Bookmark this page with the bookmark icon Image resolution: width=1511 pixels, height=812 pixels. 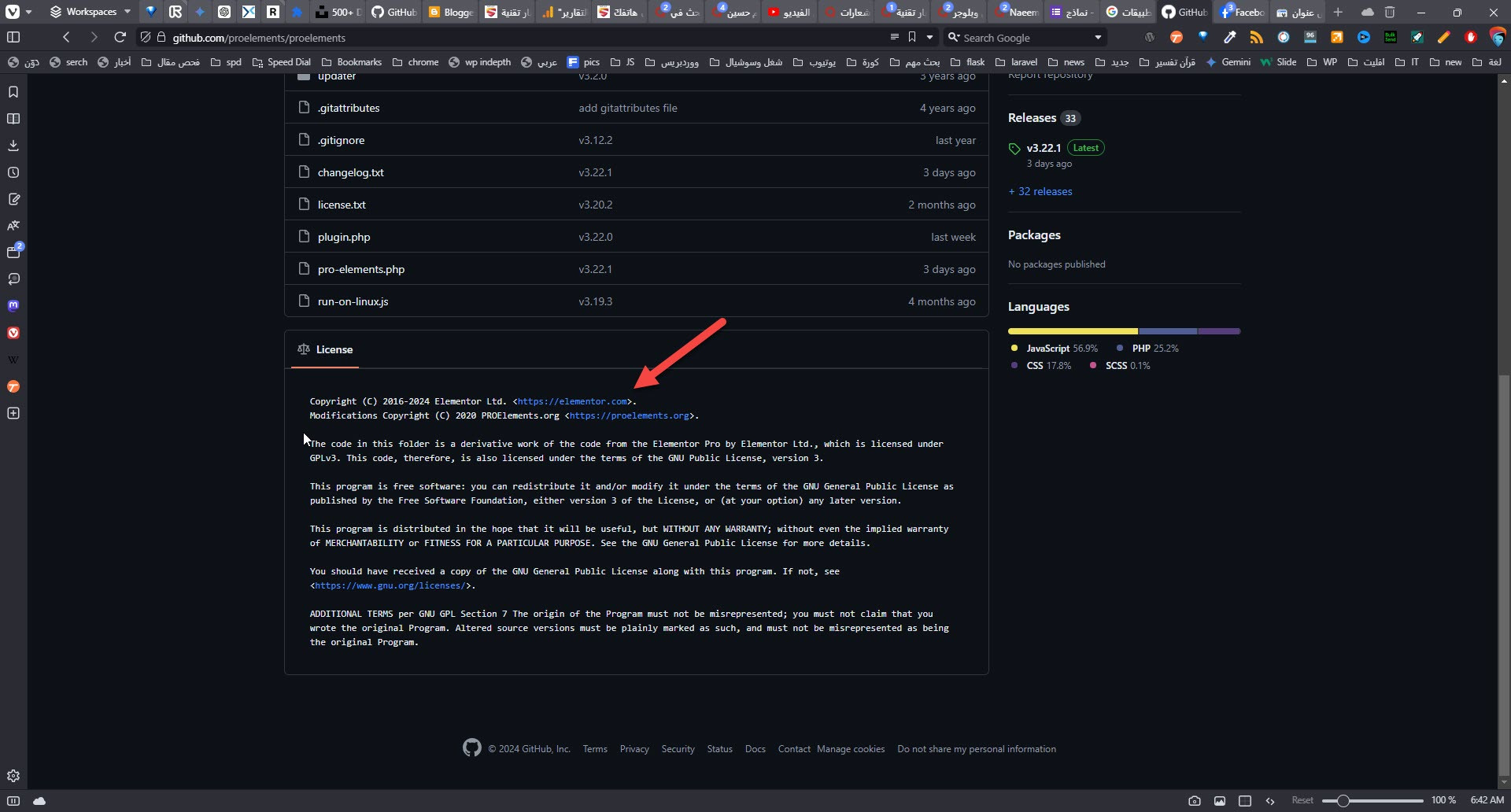[x=911, y=37]
